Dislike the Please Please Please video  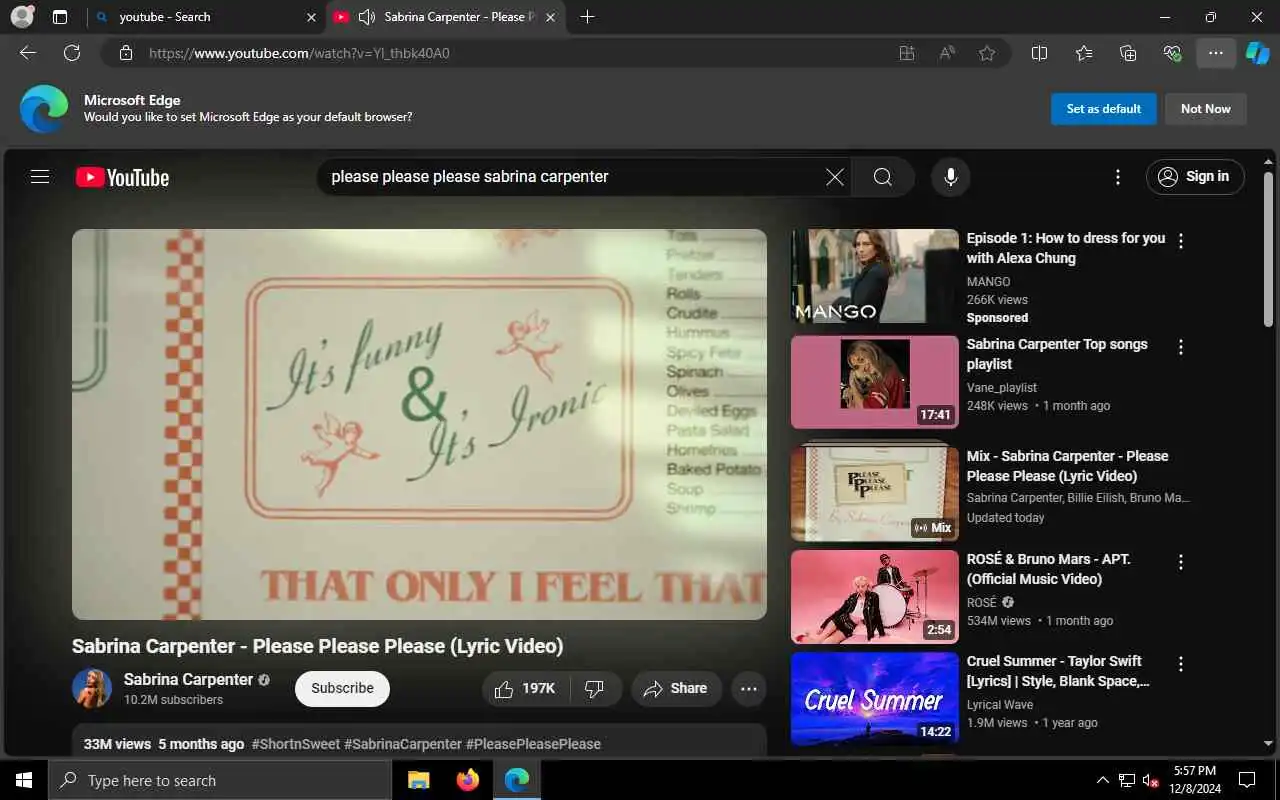coord(595,688)
